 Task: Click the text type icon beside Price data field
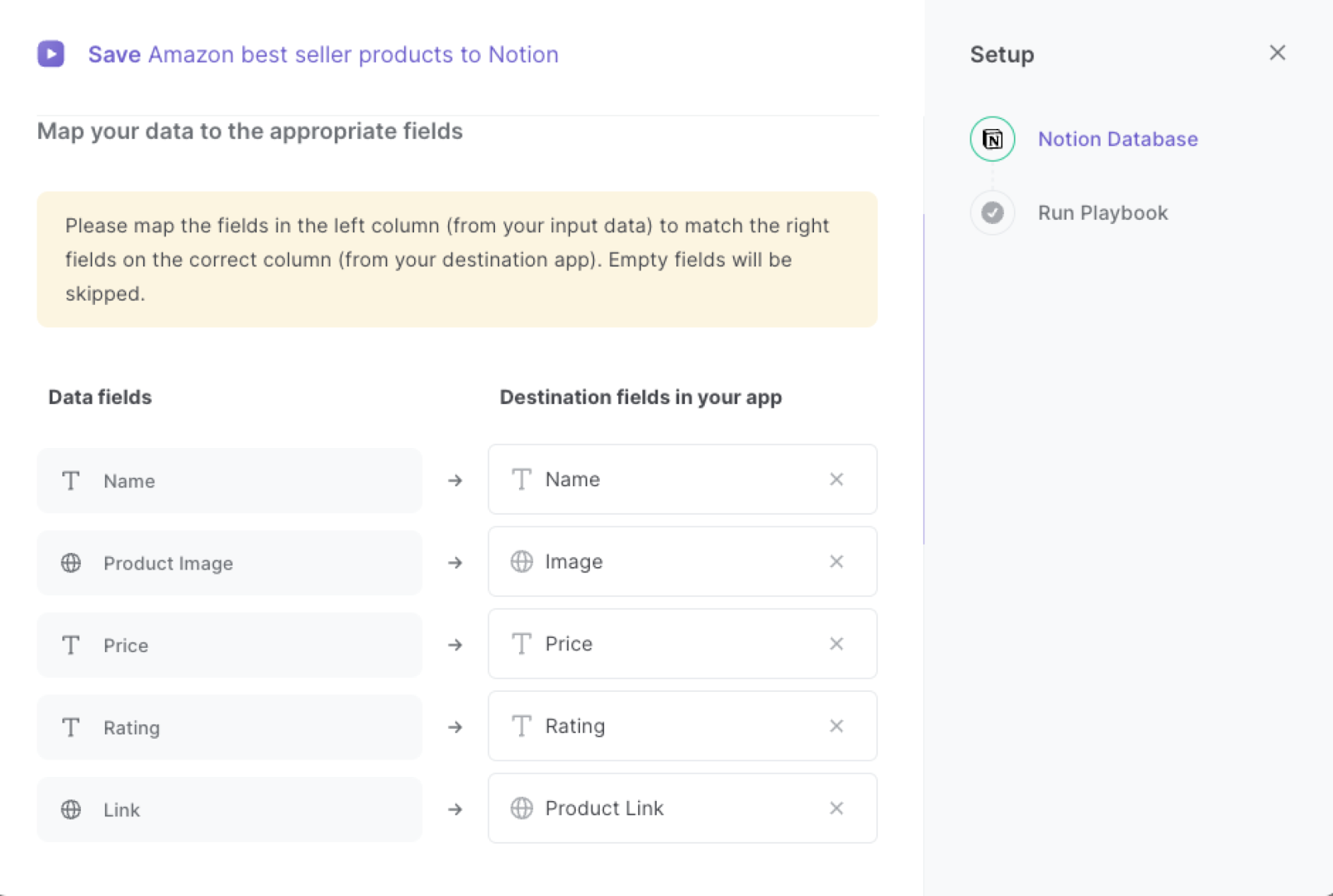tap(71, 645)
